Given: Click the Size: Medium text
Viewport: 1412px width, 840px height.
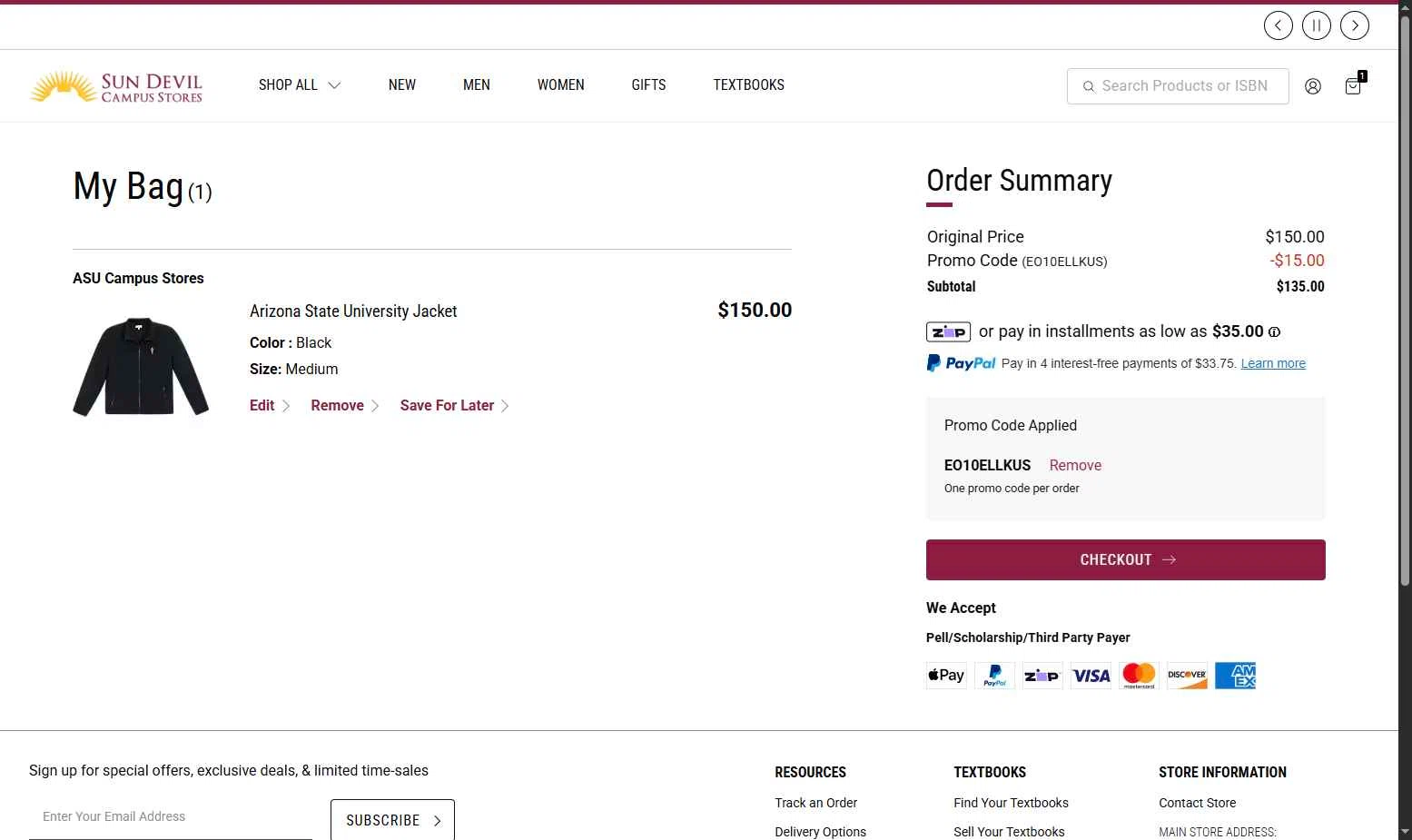Looking at the screenshot, I should tap(293, 370).
